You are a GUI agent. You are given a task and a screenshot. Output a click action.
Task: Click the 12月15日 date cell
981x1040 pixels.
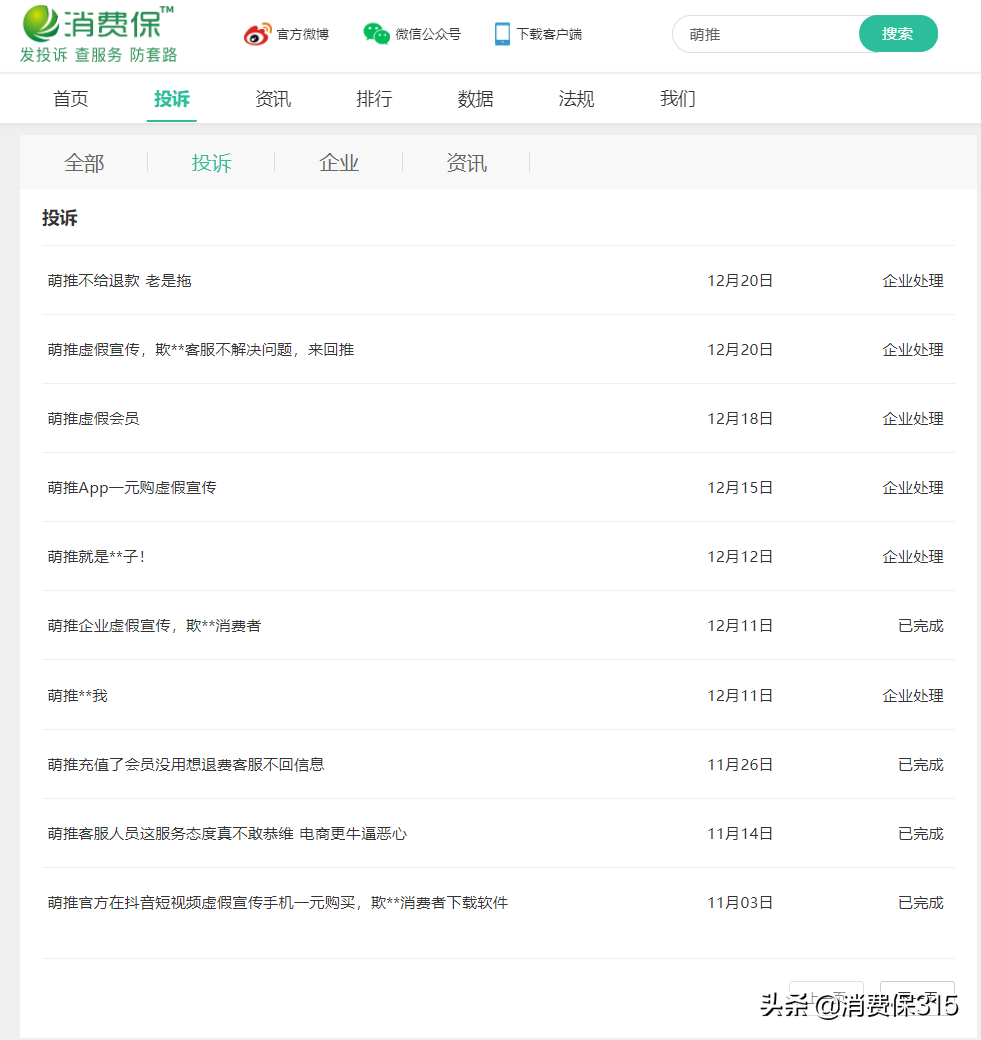740,488
